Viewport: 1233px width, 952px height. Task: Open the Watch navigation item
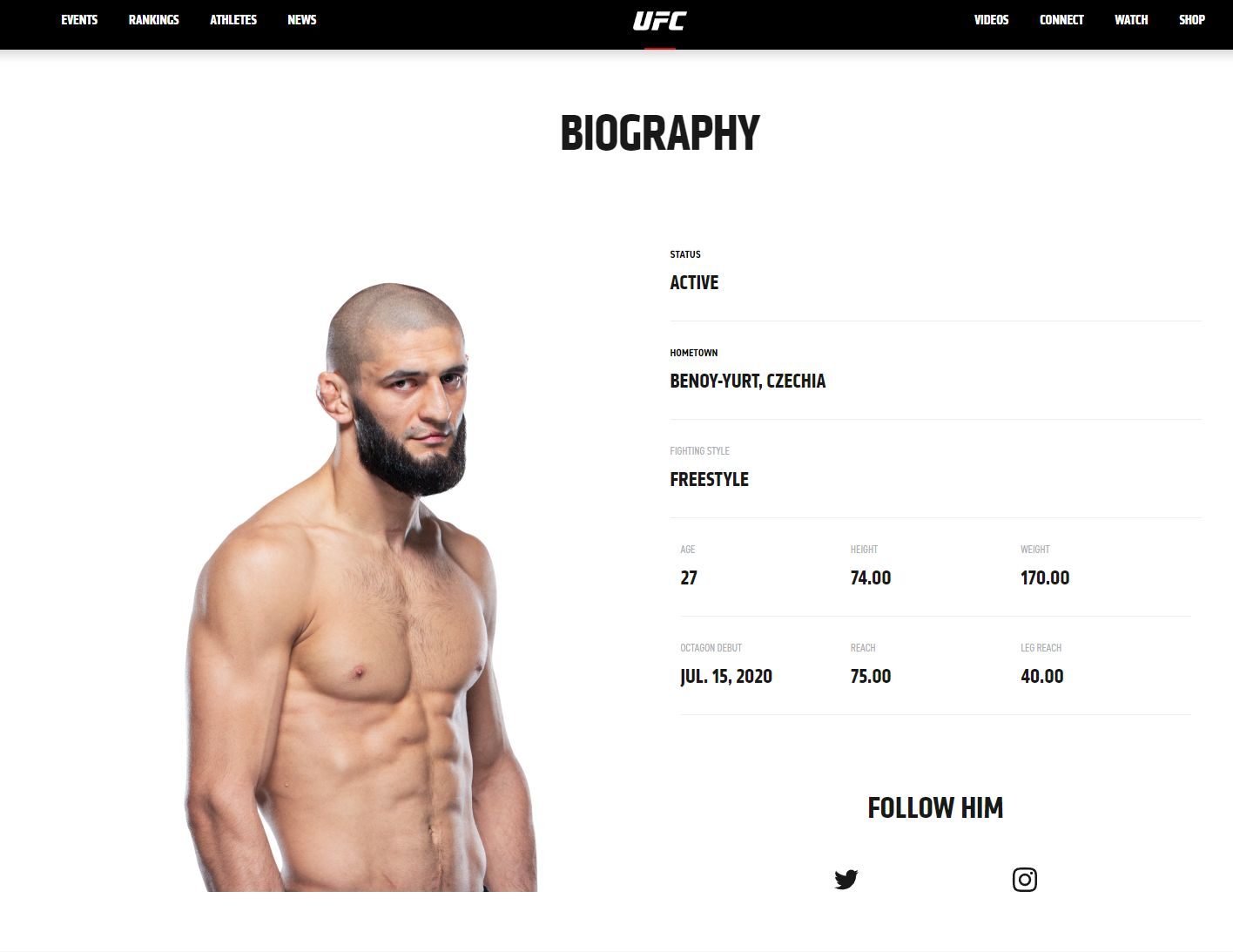click(x=1131, y=19)
